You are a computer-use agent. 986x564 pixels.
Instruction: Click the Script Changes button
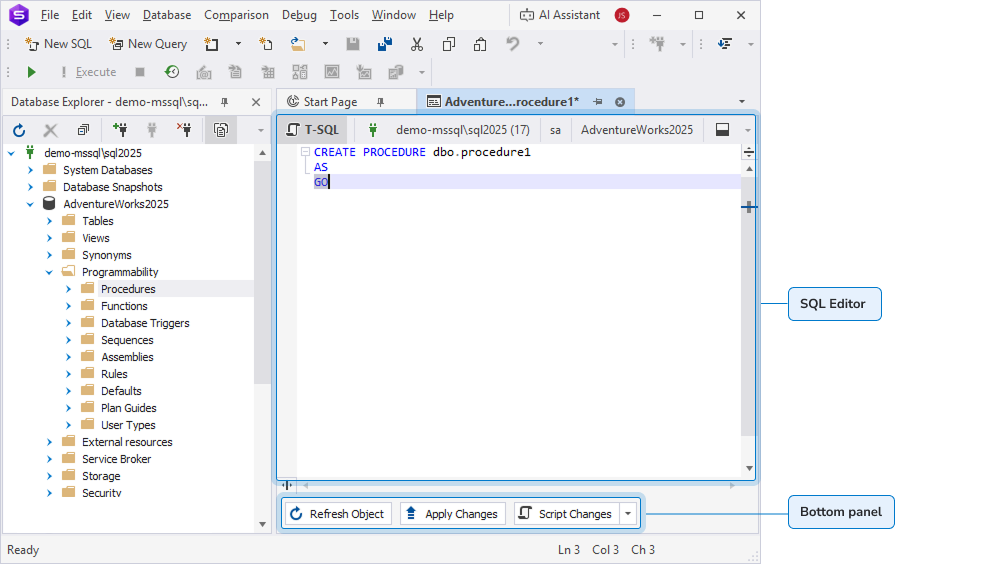click(x=566, y=514)
